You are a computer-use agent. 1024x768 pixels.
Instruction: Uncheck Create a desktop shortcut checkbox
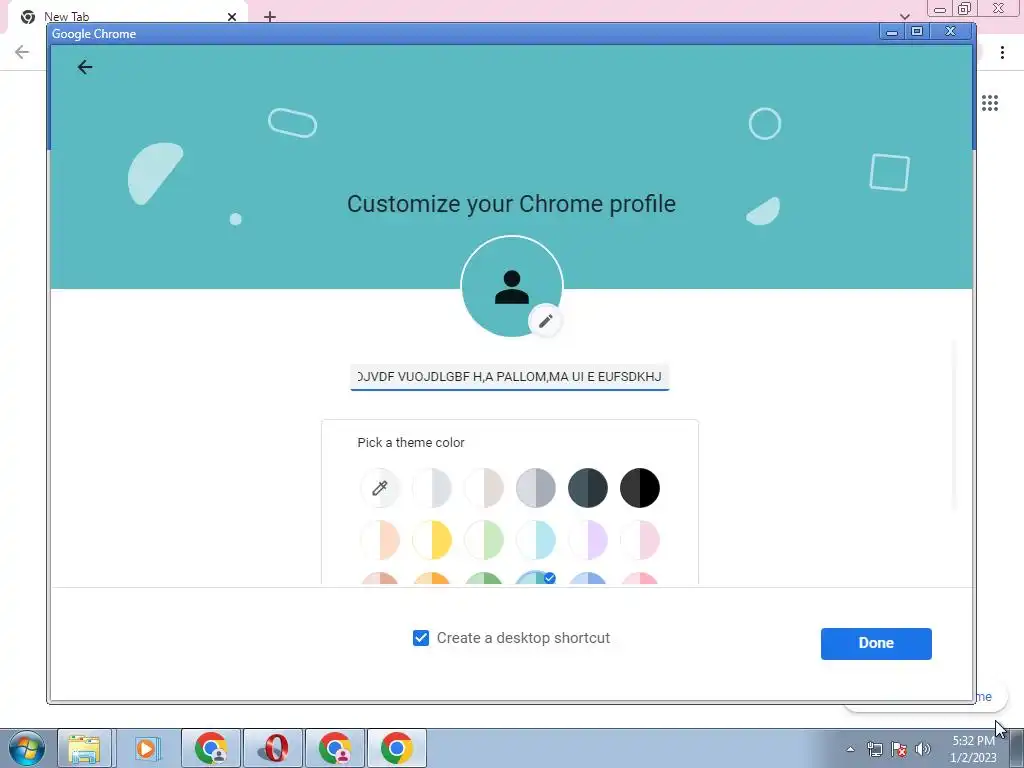pos(421,638)
